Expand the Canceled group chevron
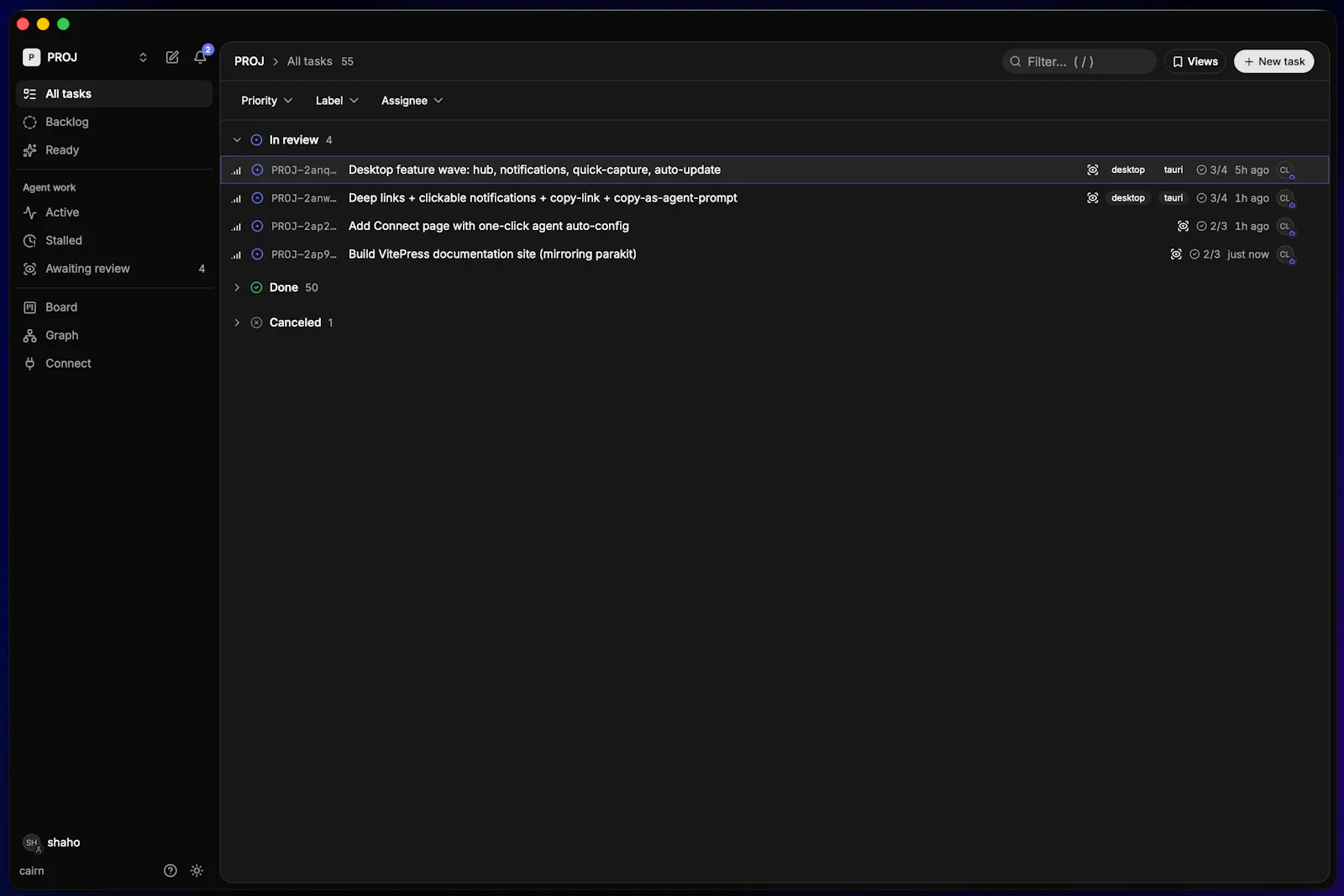 tap(237, 322)
